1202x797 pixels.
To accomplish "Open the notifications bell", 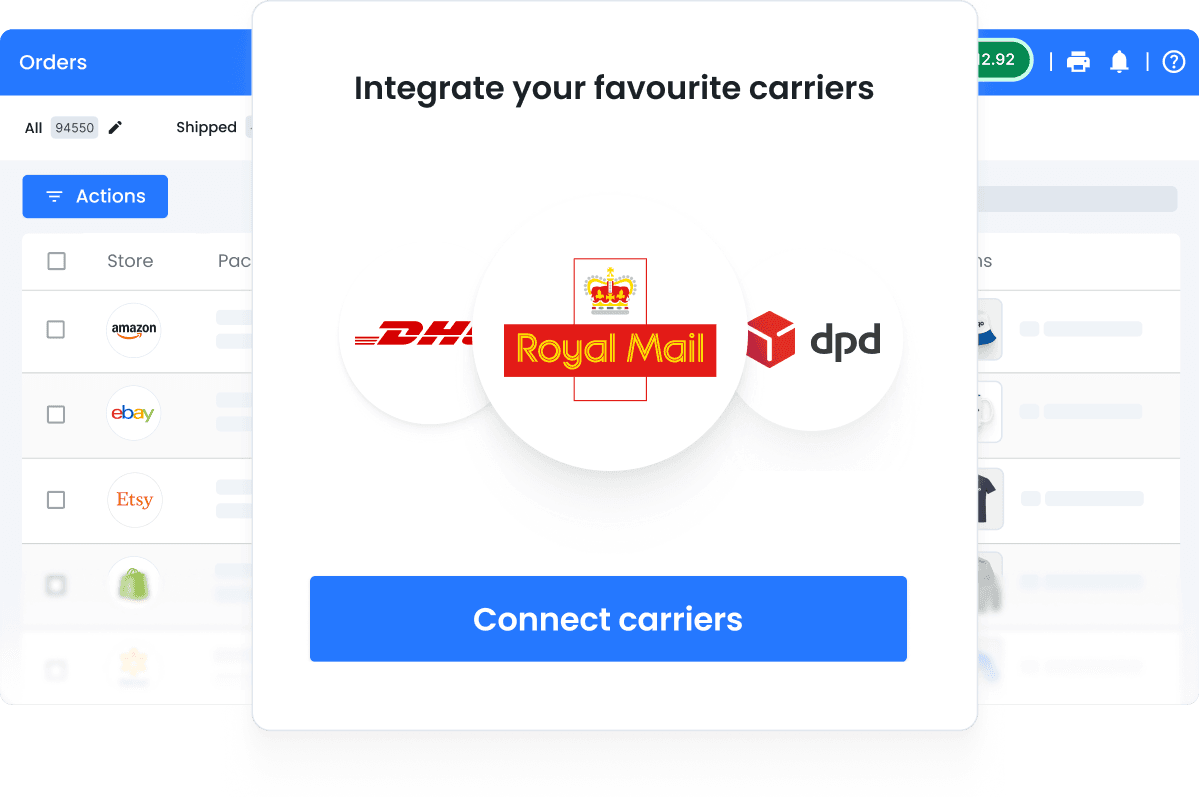I will click(x=1120, y=62).
